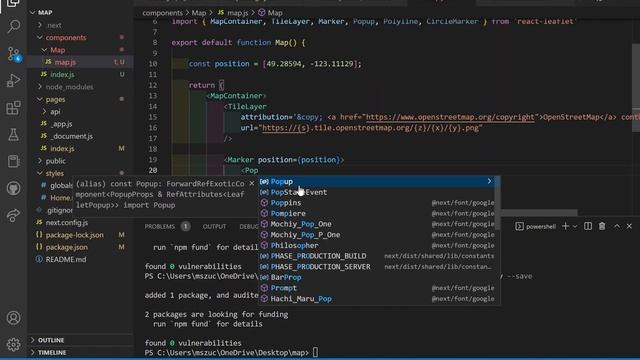Click the components breadcrumb
640x360 pixels.
[x=162, y=13]
